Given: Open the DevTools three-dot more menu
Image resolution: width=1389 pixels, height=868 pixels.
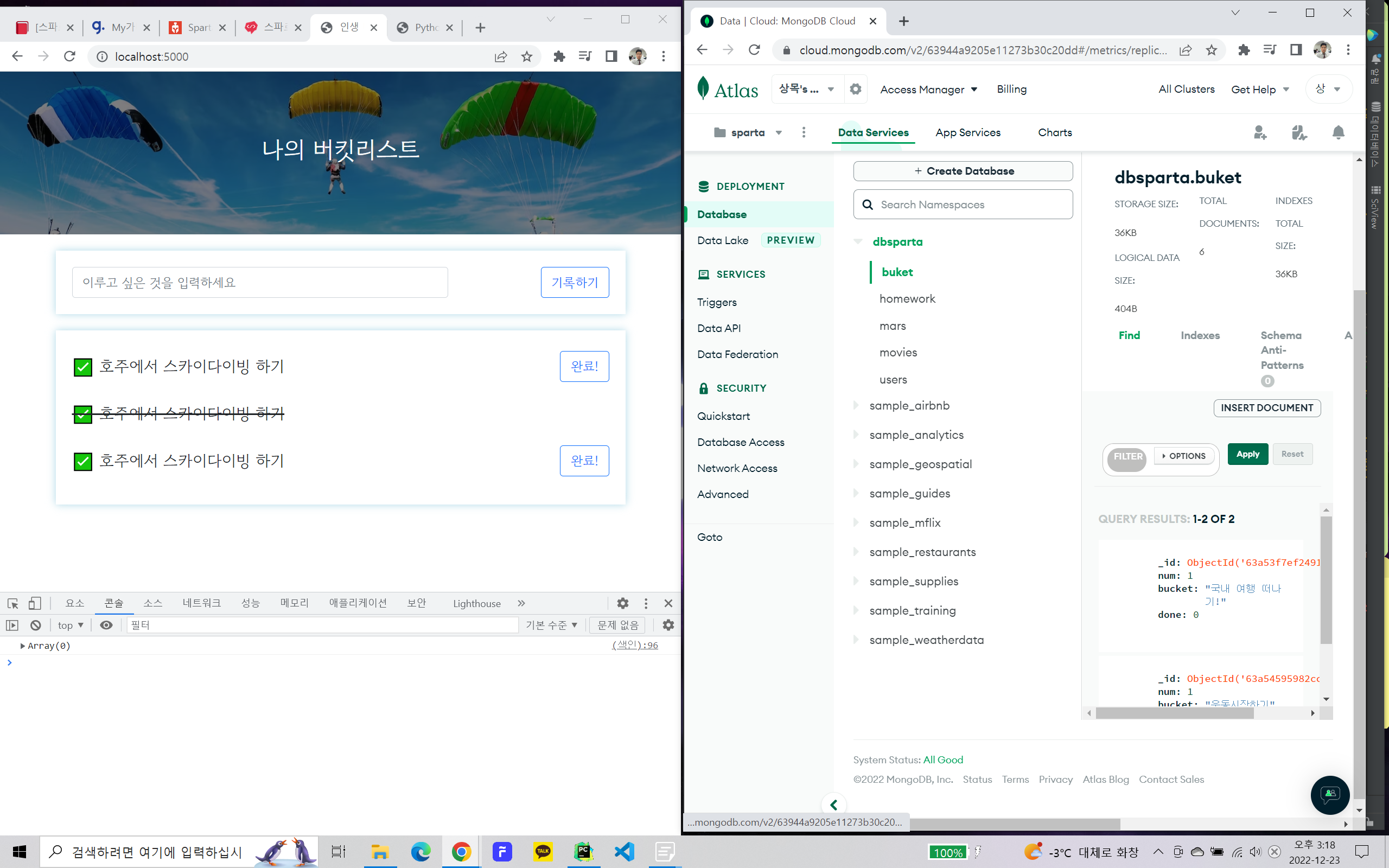Looking at the screenshot, I should coord(646,603).
